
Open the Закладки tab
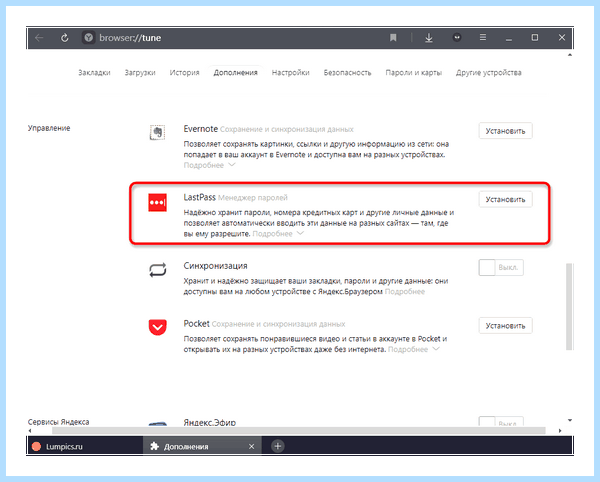[94, 73]
